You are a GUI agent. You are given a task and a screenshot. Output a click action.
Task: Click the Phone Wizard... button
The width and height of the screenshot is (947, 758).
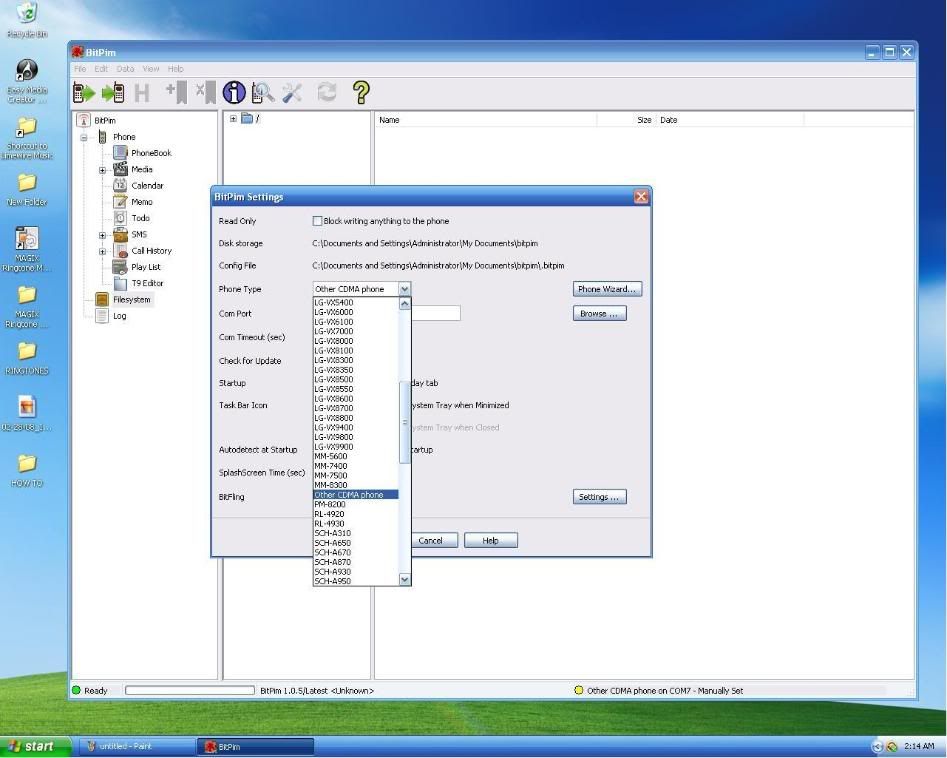pos(607,289)
